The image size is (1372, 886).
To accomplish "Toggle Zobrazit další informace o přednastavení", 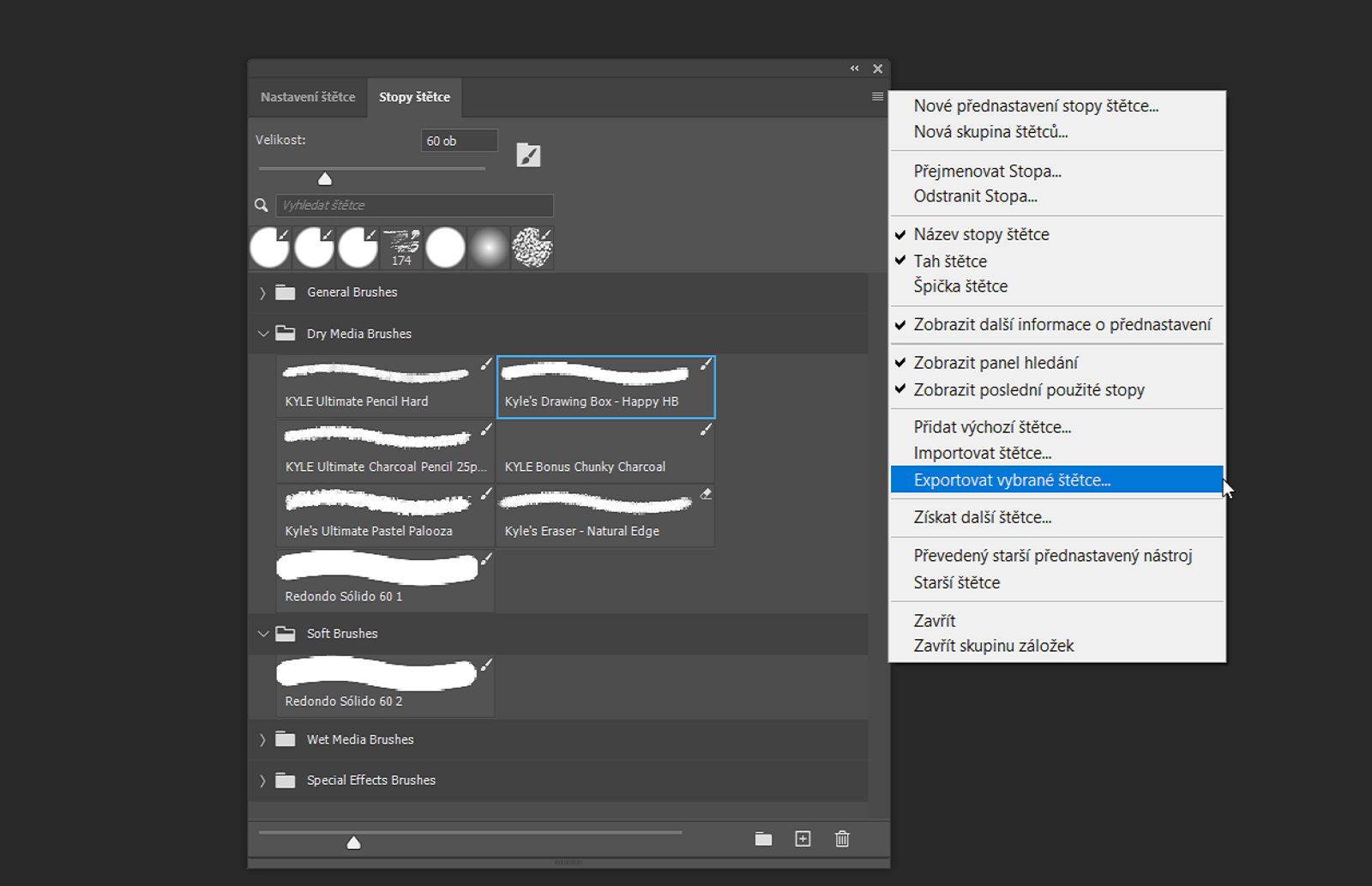I will [x=1056, y=324].
